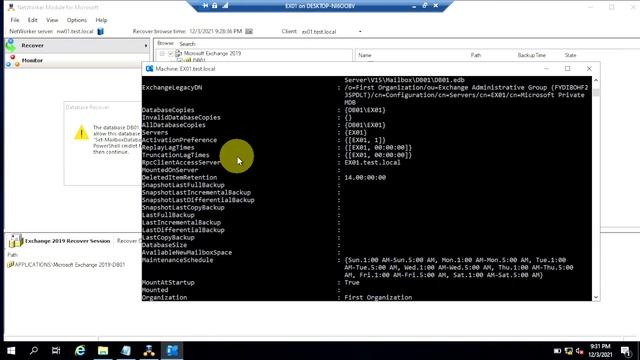Select the Exchange 2019 Recover Session tab

point(68,241)
